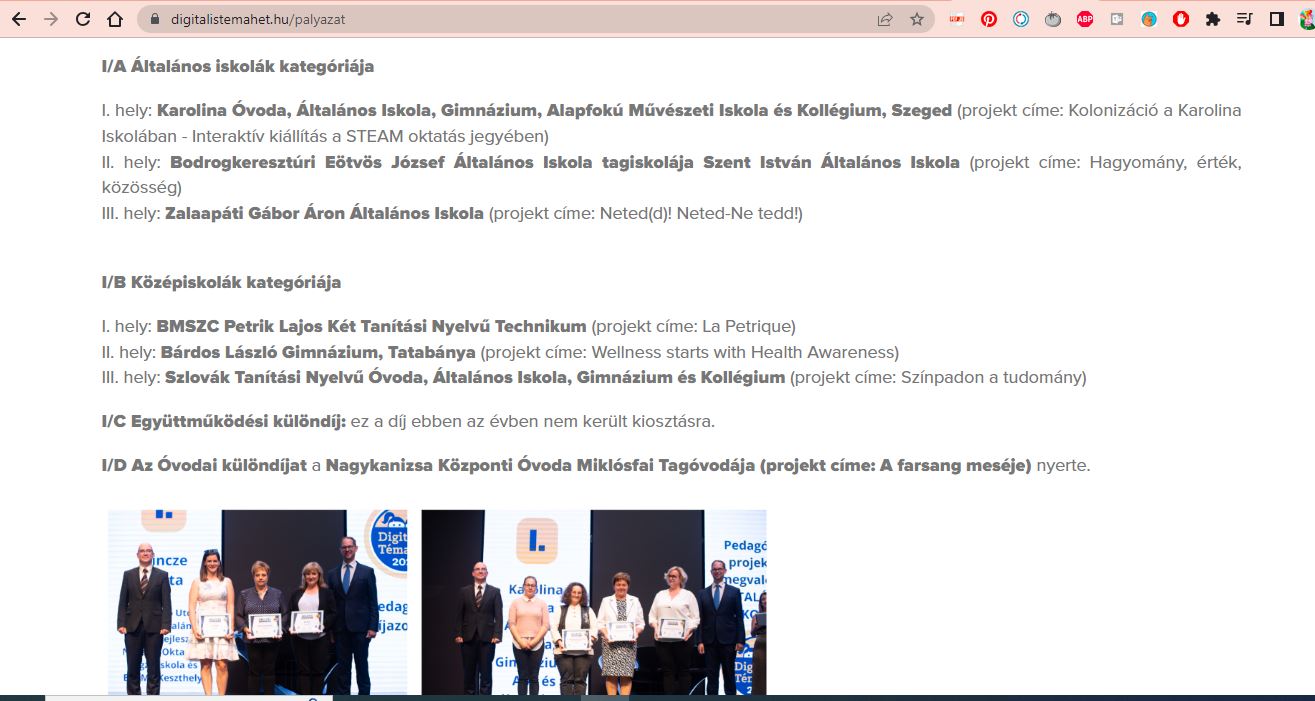Click the heading I/B Középiskolák kategóriája

point(221,282)
